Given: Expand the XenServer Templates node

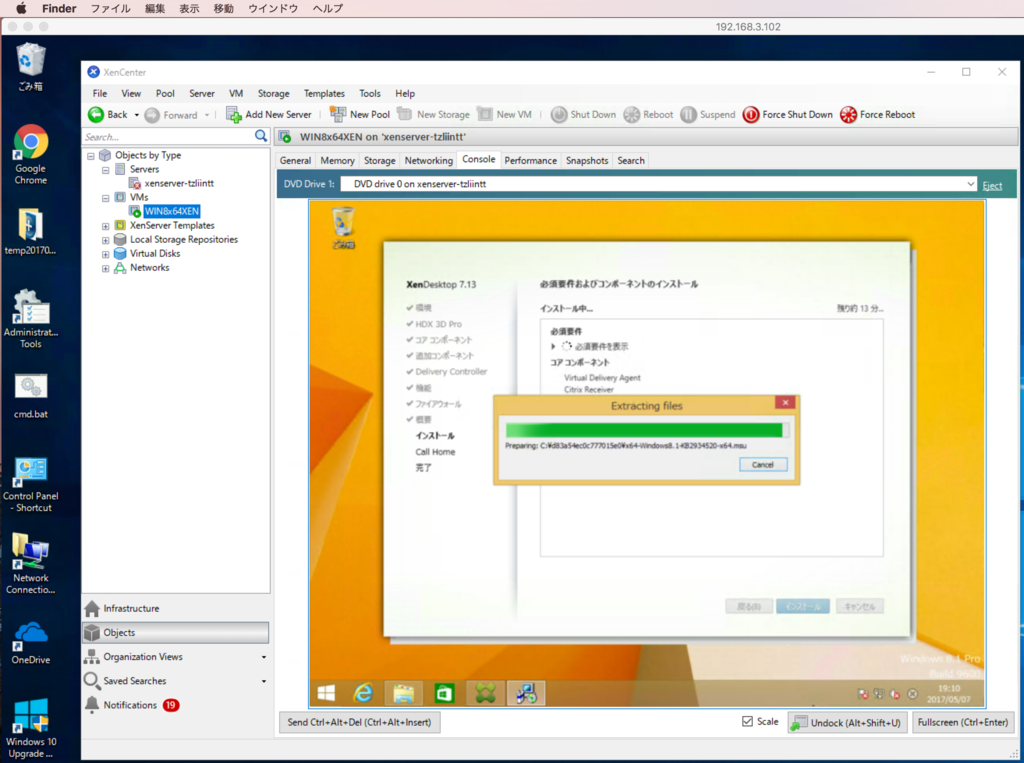Looking at the screenshot, I should (x=105, y=226).
